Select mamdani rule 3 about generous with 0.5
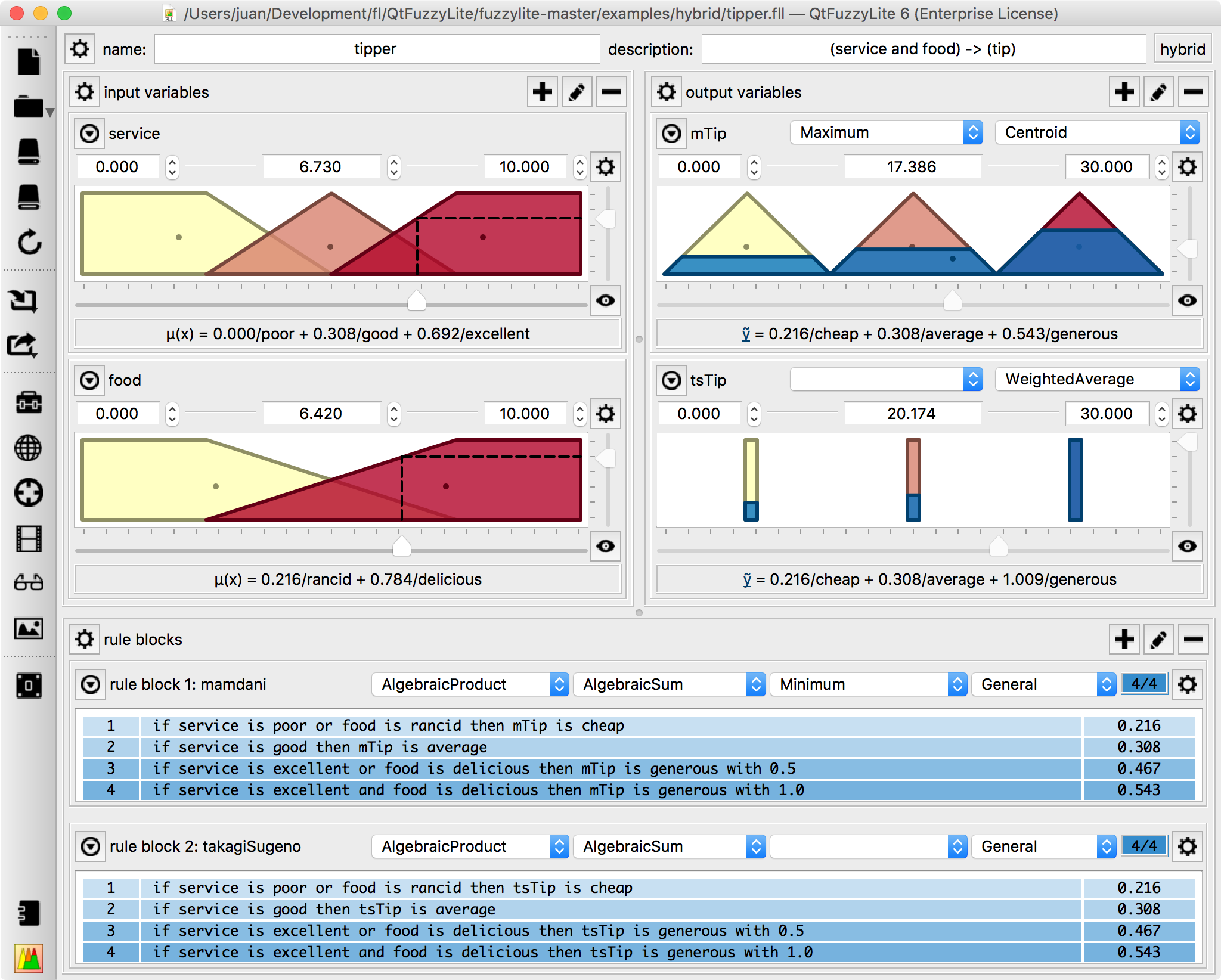 [639, 768]
